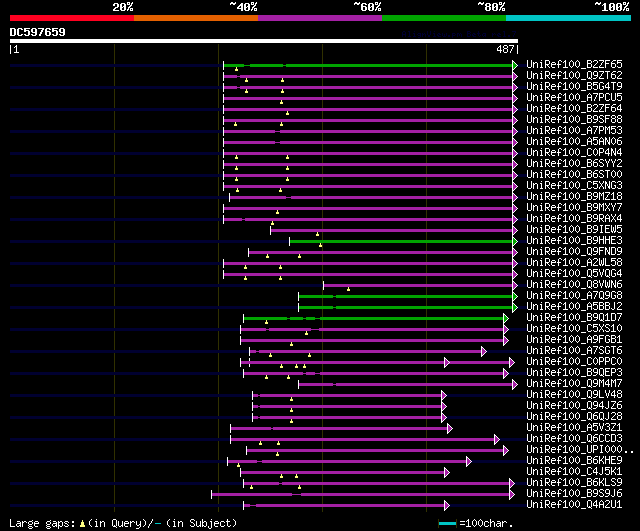The height and width of the screenshot is (531, 640).
Task: Click the green alignment bar for UniRef100_B2ZF65
Action: [369, 65]
